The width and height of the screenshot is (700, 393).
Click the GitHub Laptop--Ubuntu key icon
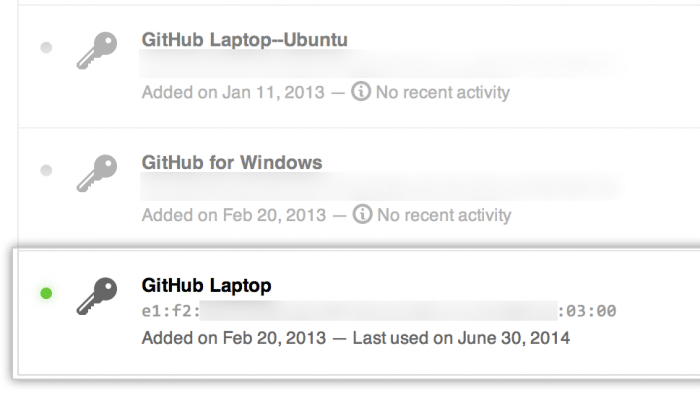click(x=97, y=50)
